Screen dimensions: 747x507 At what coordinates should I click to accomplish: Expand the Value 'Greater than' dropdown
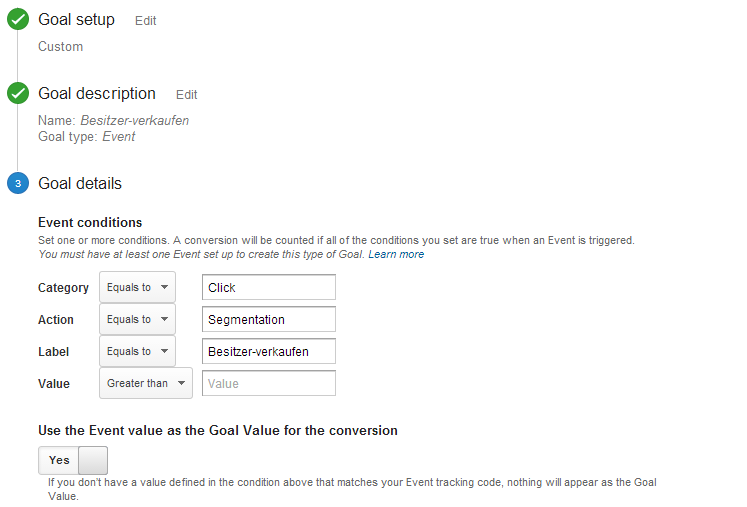tap(145, 383)
